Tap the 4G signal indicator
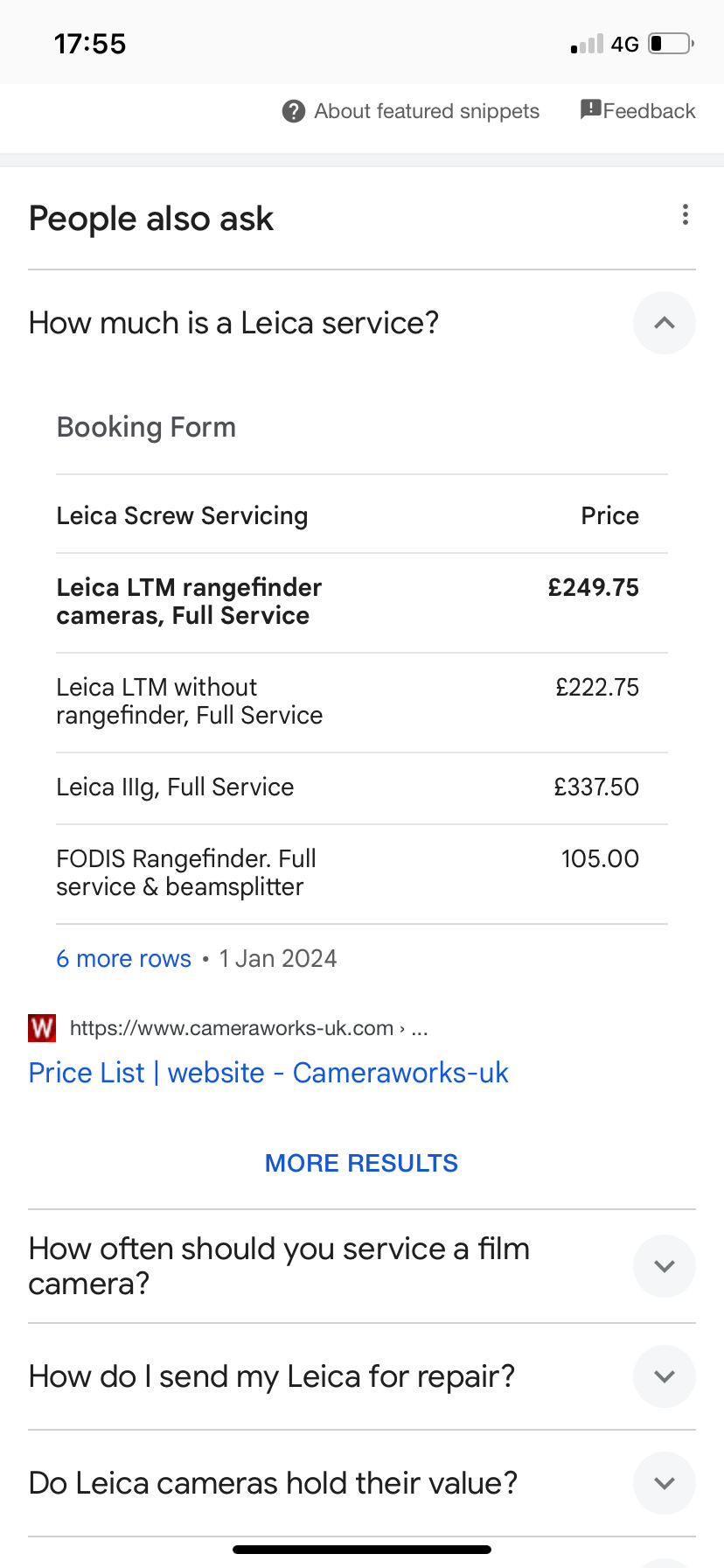 tap(625, 44)
